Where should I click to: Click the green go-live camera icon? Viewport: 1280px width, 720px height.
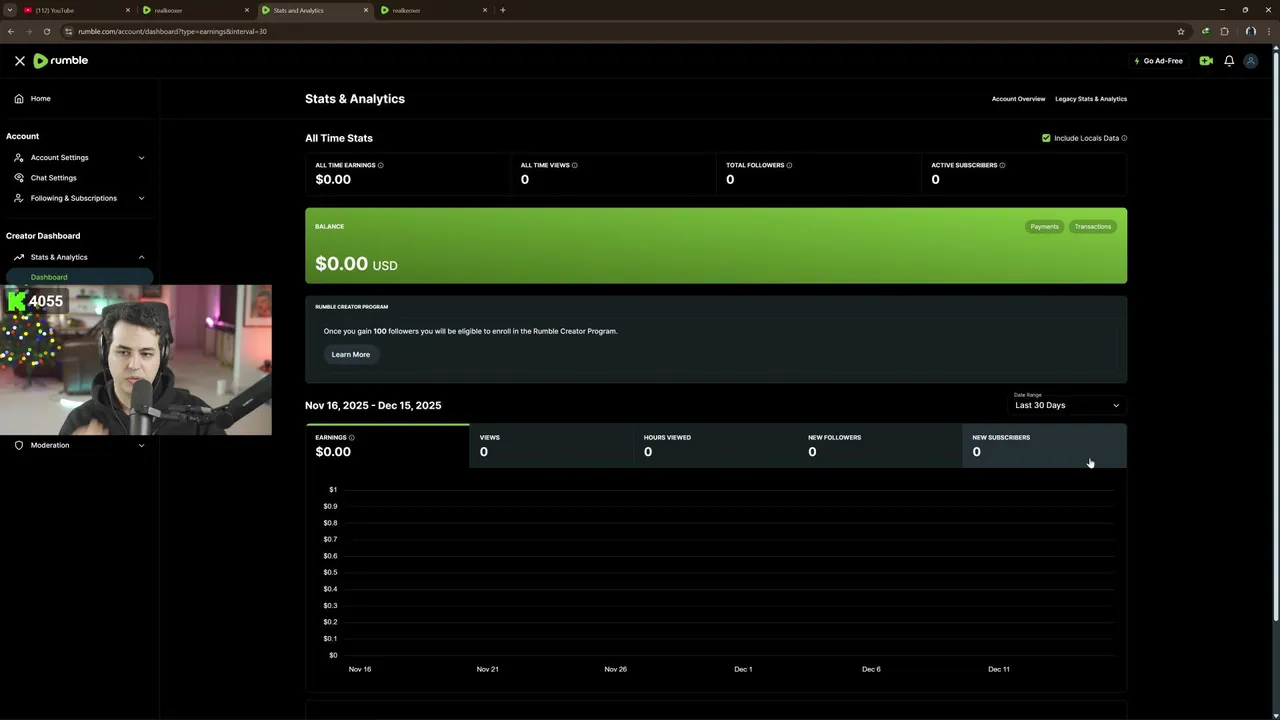click(x=1206, y=61)
